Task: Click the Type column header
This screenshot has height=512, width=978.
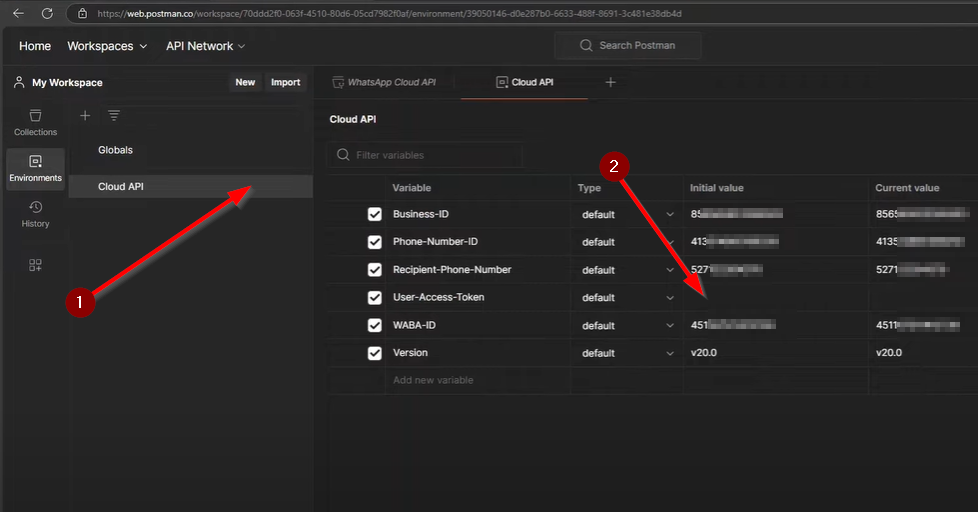Action: coord(589,188)
